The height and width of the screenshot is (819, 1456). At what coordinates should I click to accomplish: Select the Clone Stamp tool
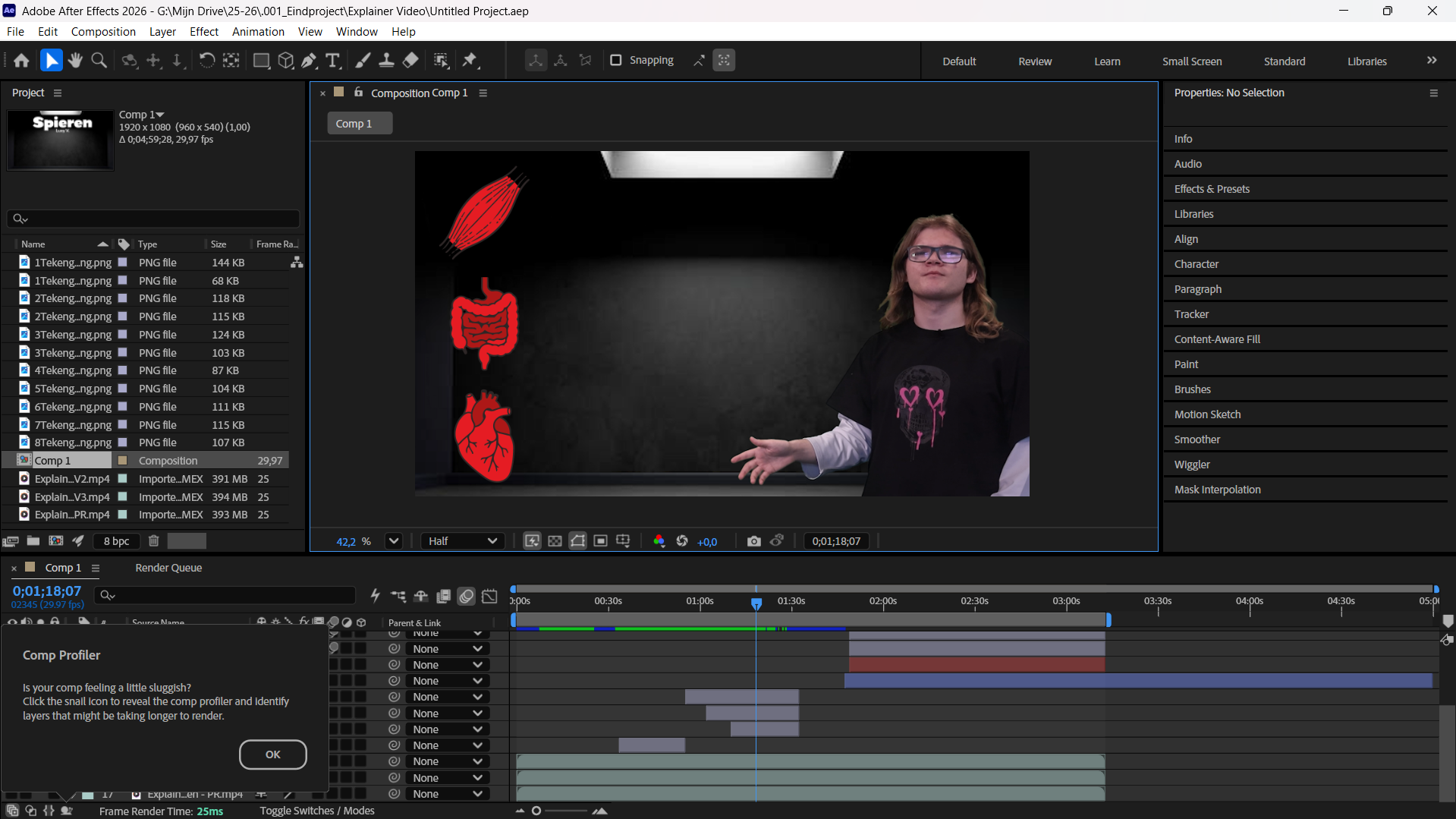point(386,61)
